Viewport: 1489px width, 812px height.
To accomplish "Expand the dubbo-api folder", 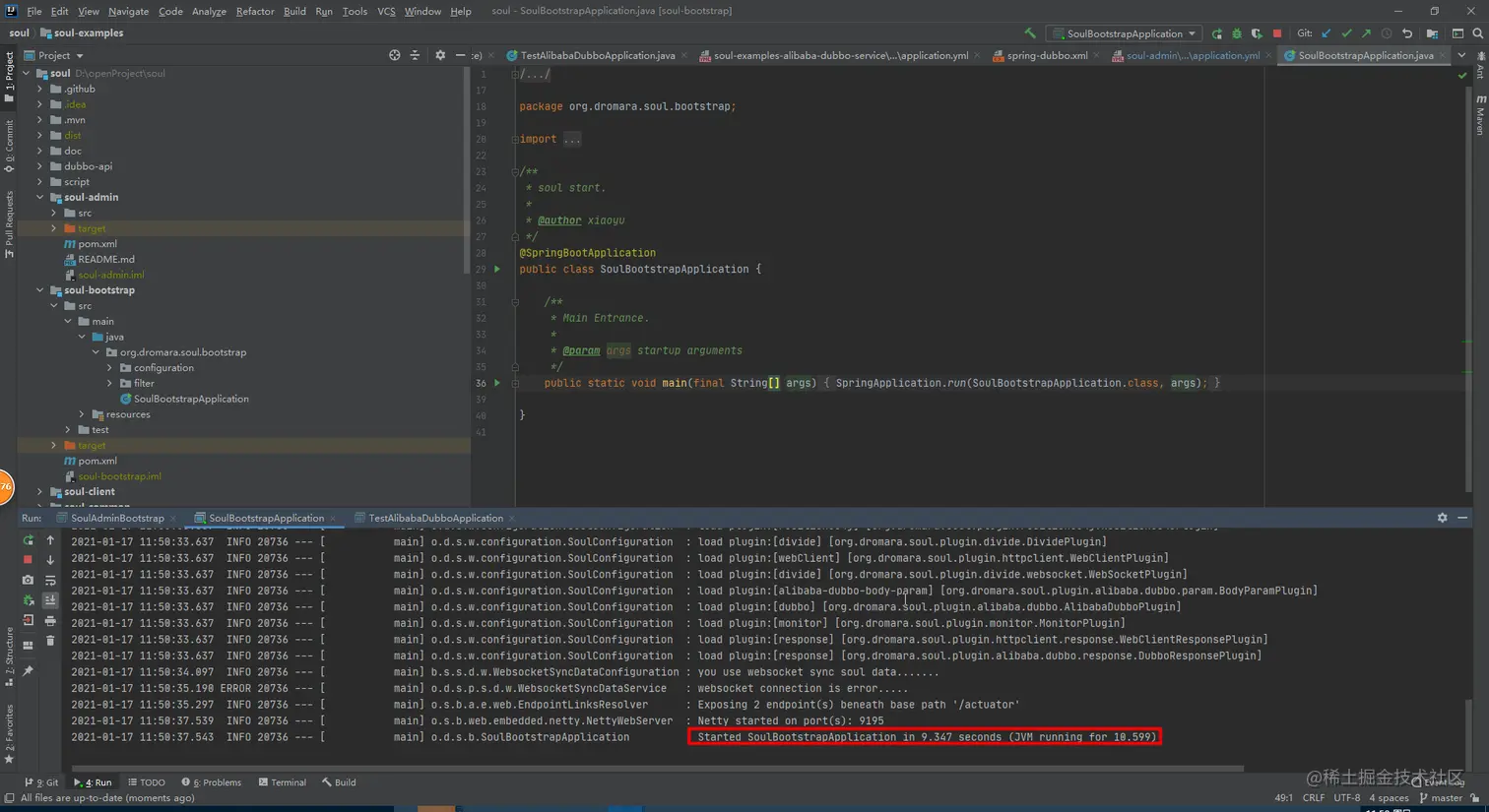I will [x=40, y=166].
